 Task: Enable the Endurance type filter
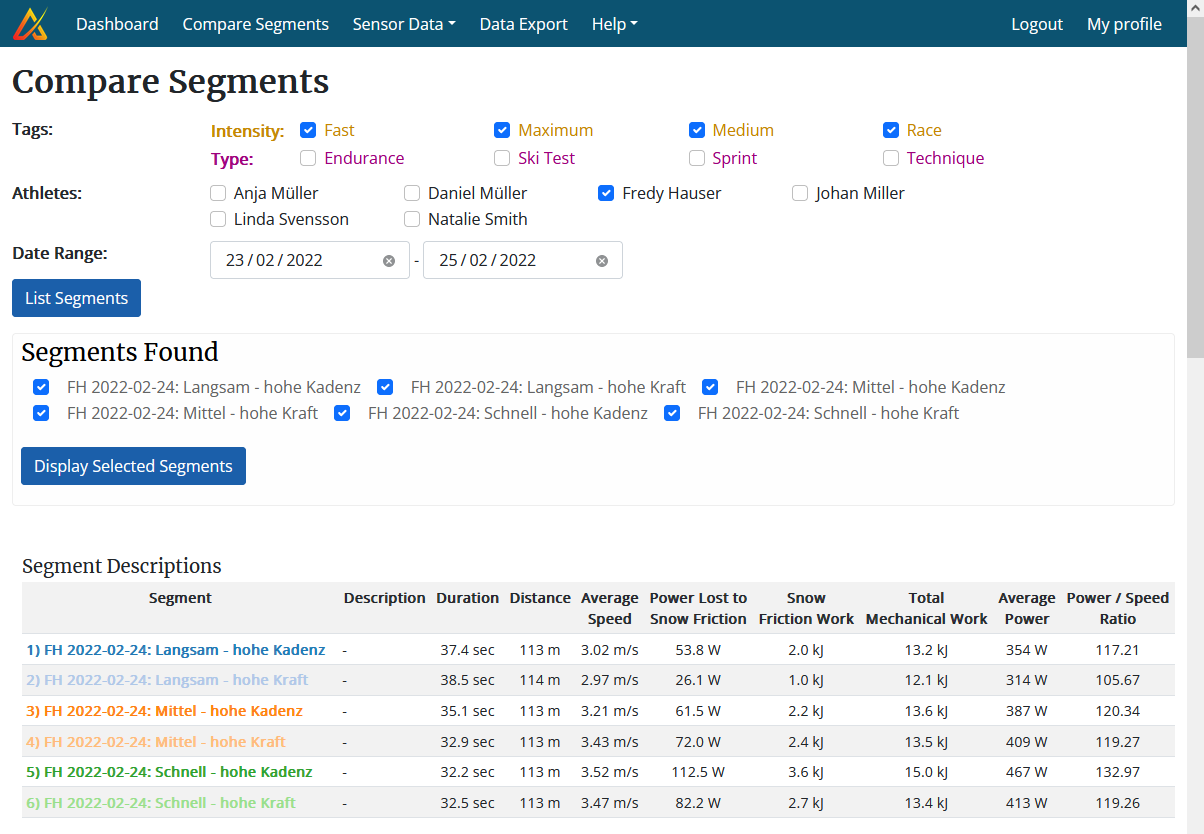click(x=307, y=157)
